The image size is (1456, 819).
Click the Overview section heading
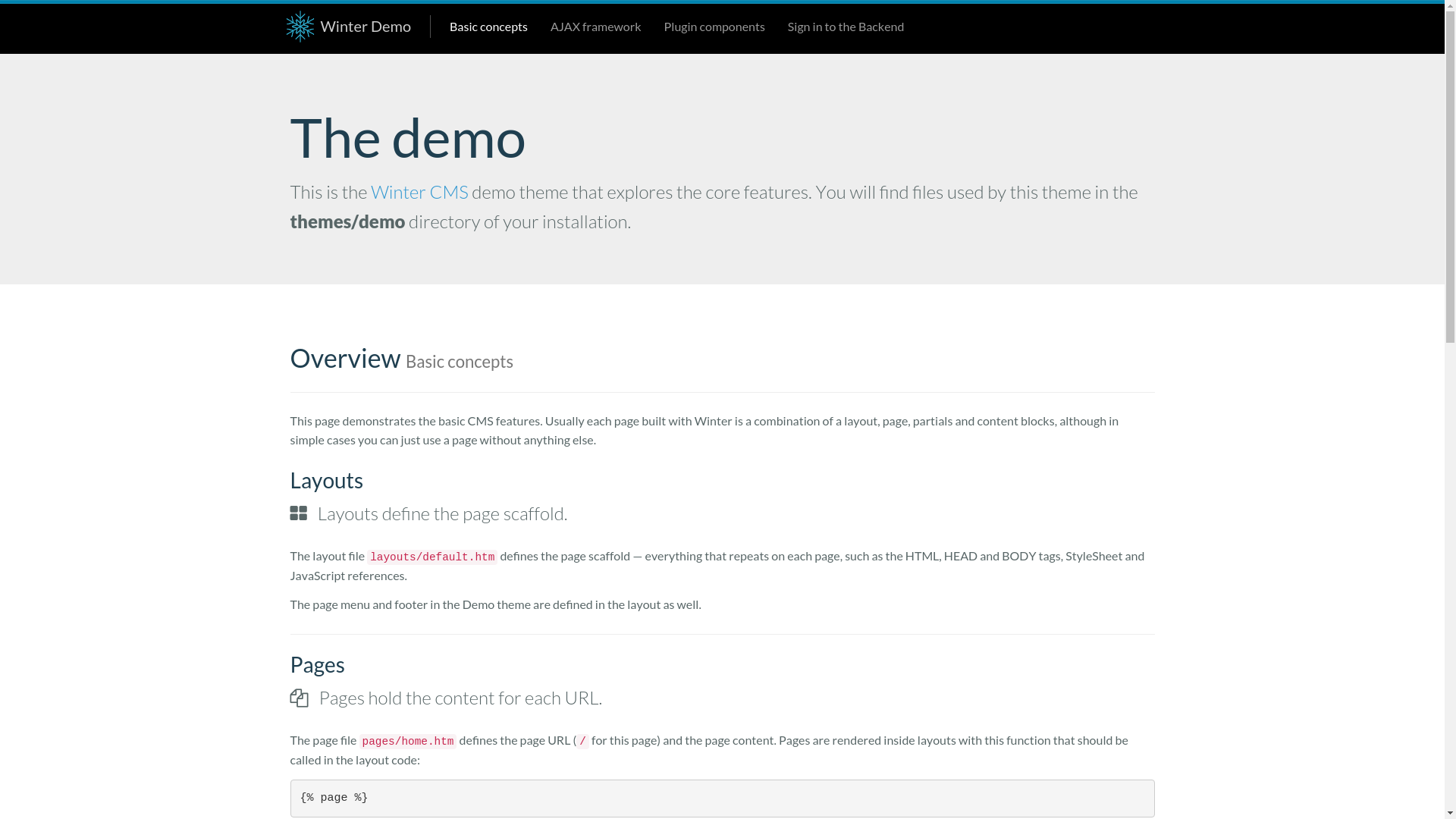(345, 358)
